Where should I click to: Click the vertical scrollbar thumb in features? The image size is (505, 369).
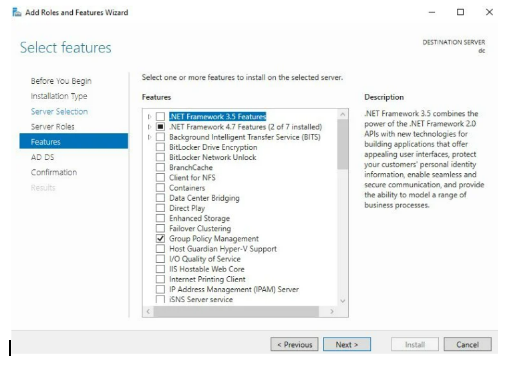pos(342,144)
